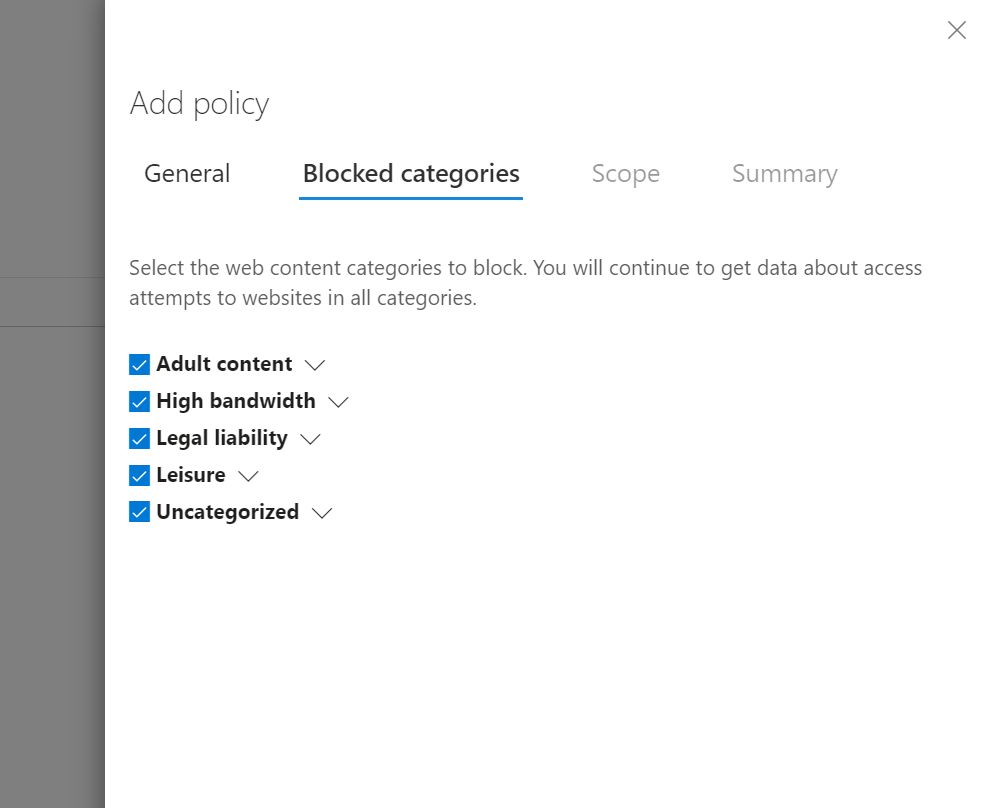Image resolution: width=985 pixels, height=808 pixels.
Task: Switch to the General tab
Action: (187, 174)
